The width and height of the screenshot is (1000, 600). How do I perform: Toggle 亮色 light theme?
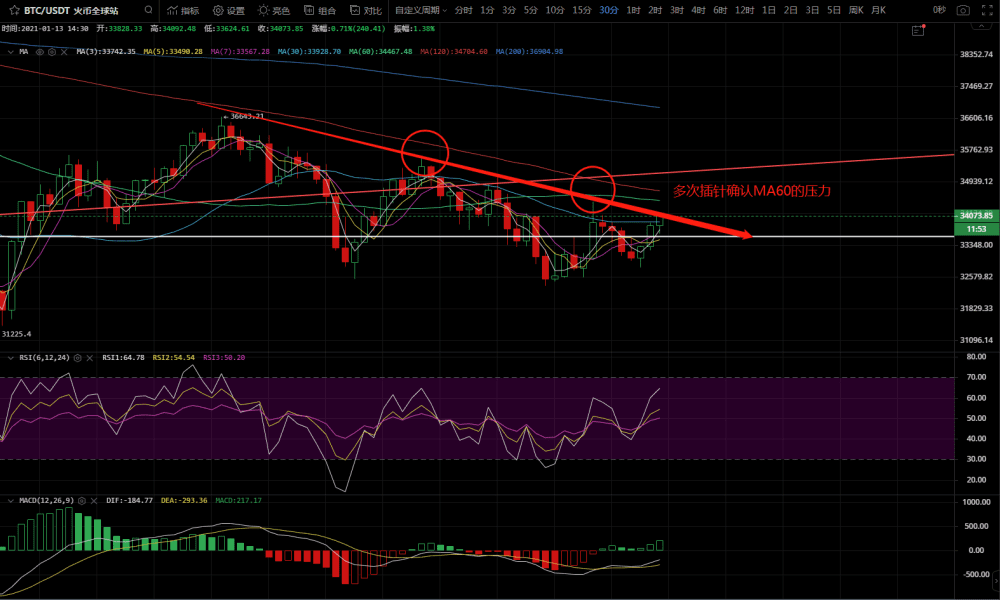click(273, 10)
